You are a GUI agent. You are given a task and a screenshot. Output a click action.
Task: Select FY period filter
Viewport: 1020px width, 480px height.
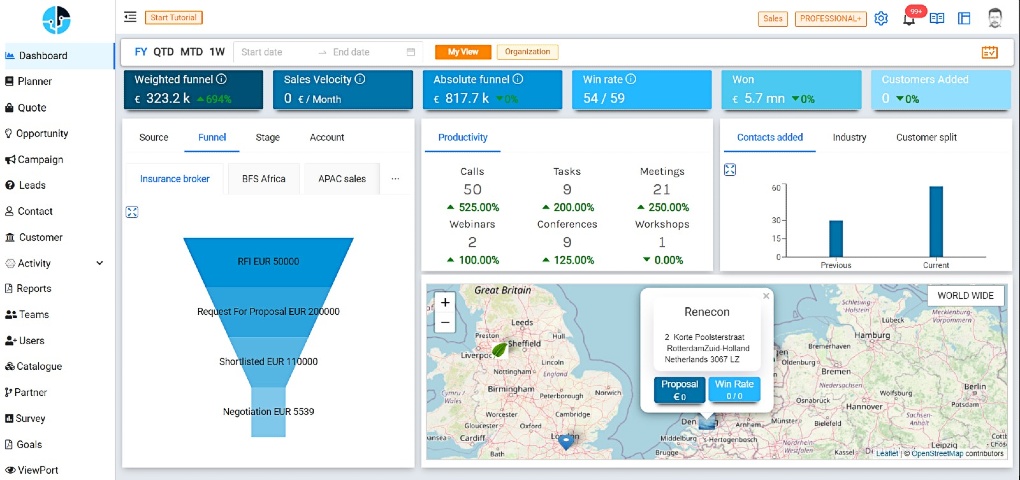141,52
